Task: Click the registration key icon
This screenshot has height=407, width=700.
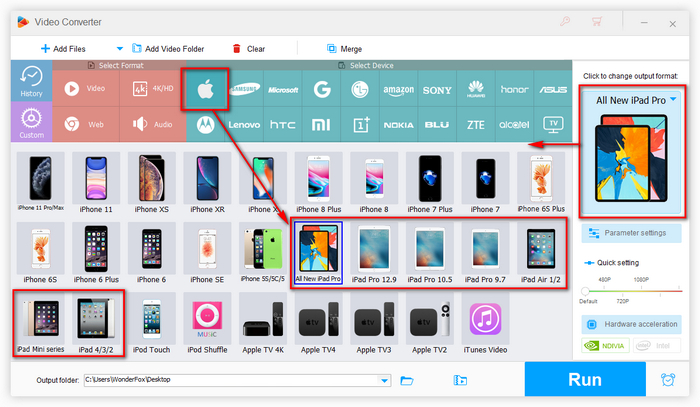Action: 565,21
